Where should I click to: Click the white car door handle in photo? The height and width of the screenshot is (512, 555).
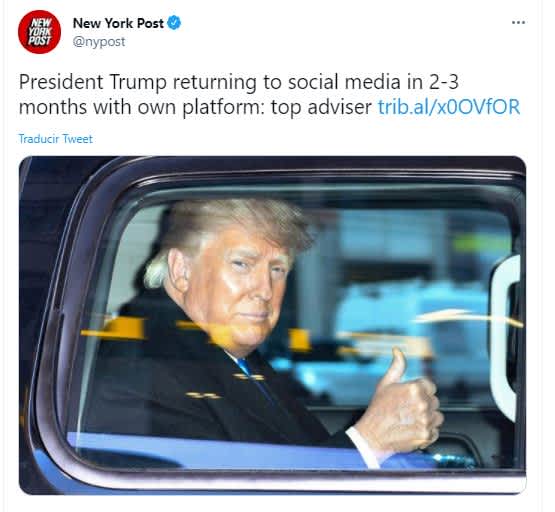pos(504,336)
